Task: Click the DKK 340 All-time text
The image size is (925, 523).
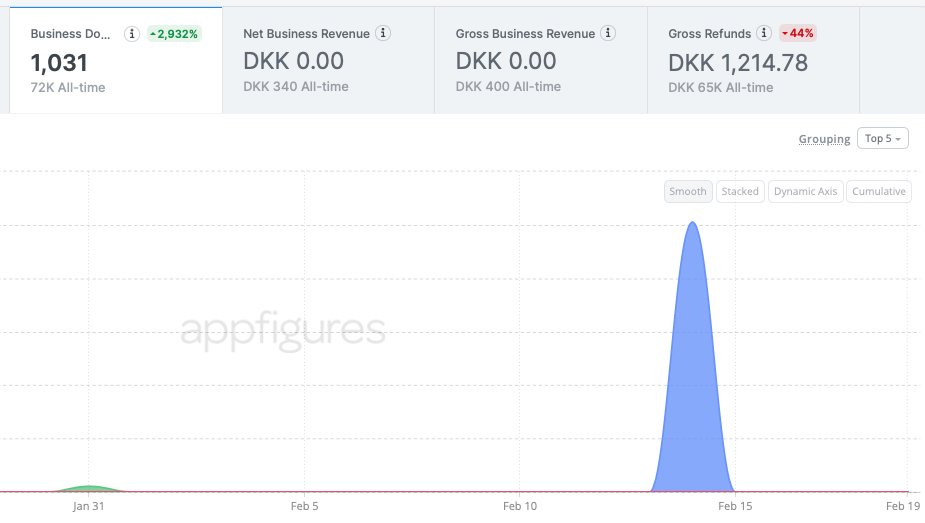Action: (296, 87)
